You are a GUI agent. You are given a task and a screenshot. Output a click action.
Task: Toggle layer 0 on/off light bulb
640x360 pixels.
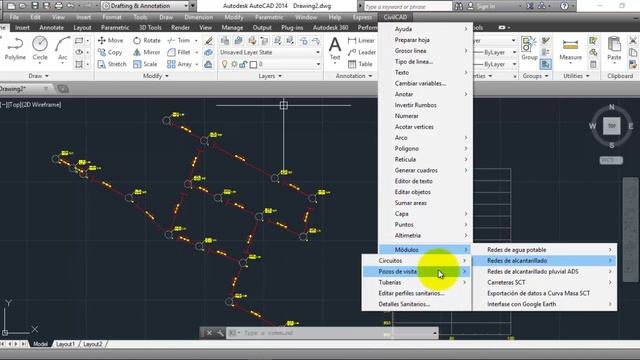(x=224, y=64)
